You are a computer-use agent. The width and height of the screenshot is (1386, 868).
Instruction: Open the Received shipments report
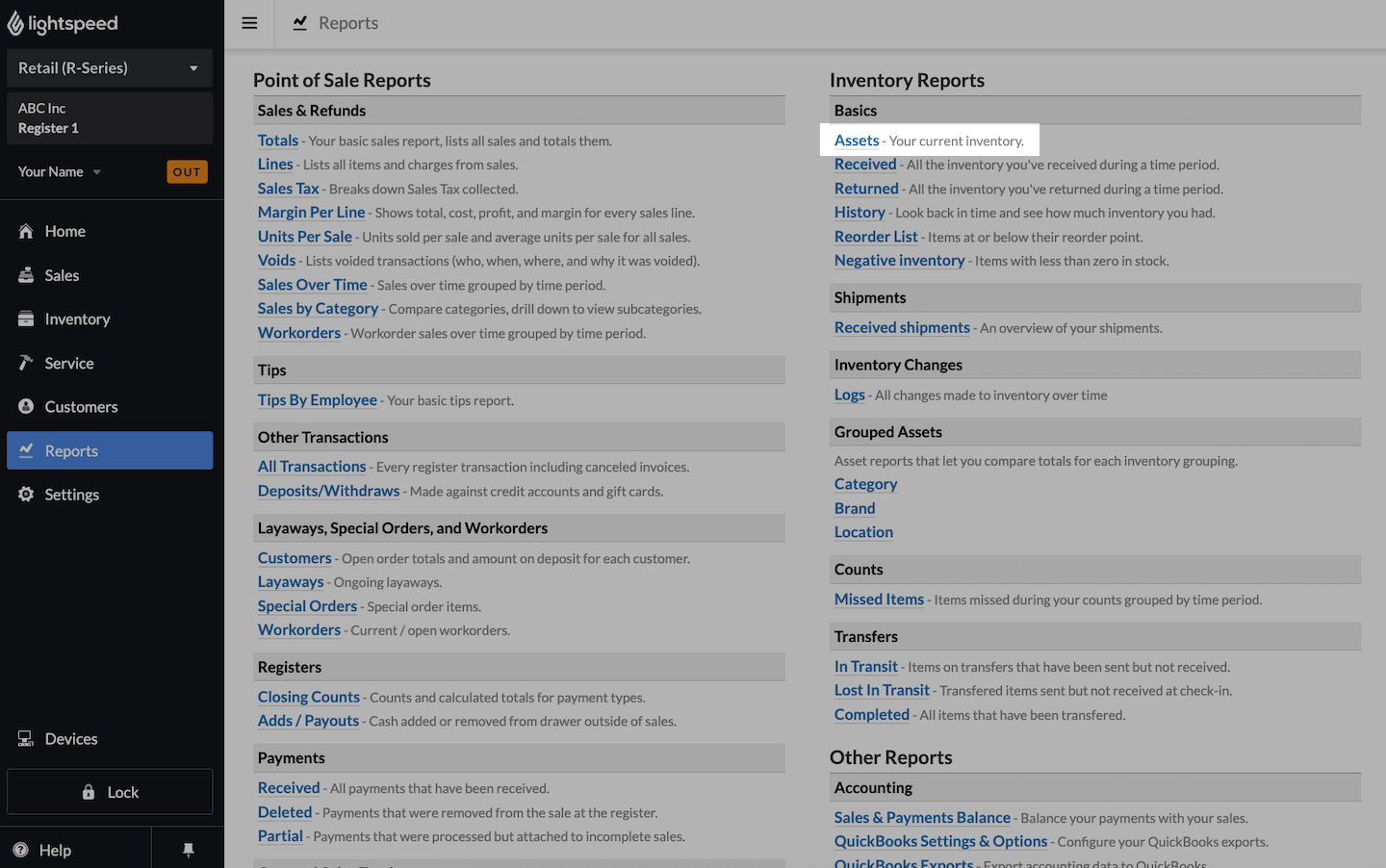coord(902,328)
